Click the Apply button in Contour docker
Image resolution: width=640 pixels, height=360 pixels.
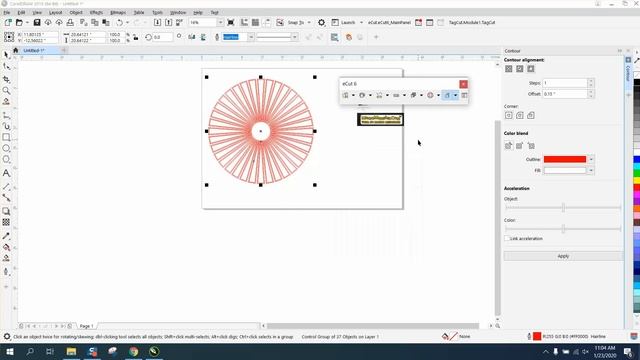coord(563,256)
